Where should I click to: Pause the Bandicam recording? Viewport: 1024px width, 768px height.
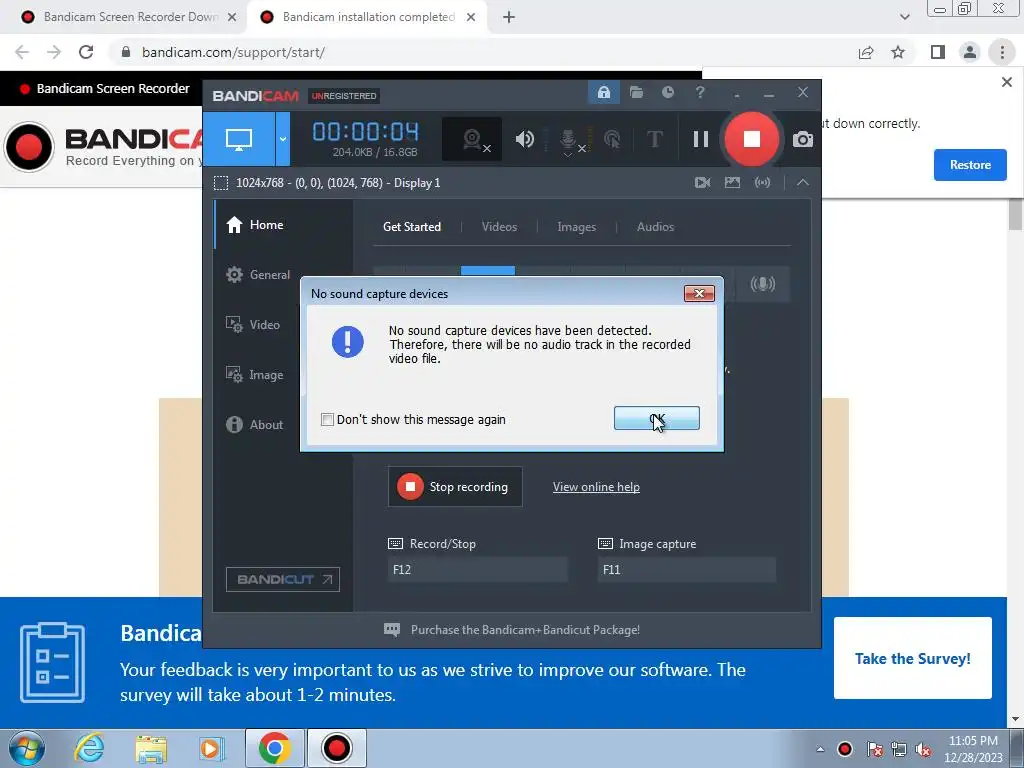[701, 138]
